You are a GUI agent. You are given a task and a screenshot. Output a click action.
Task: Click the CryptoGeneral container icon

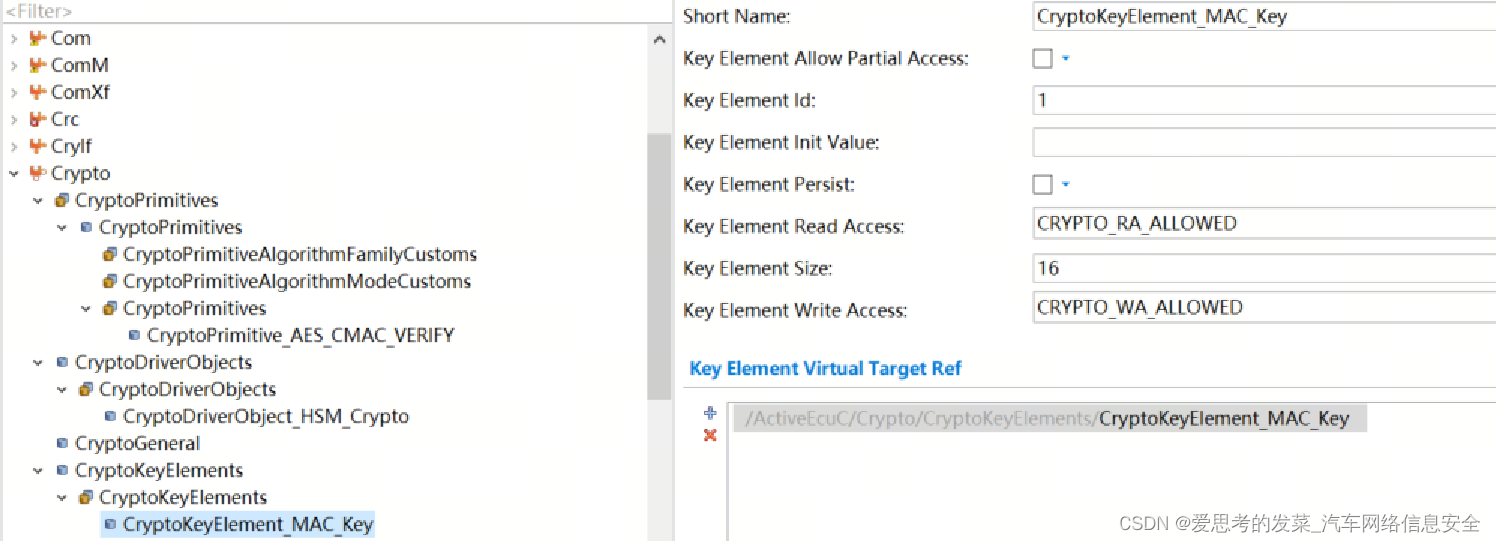click(63, 443)
